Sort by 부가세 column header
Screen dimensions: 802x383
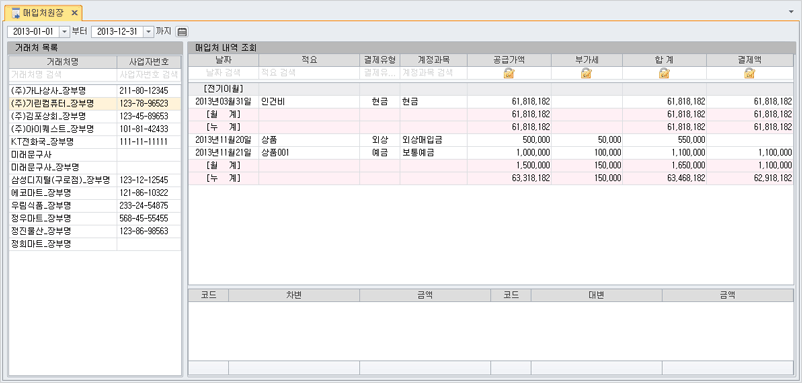[x=587, y=60]
